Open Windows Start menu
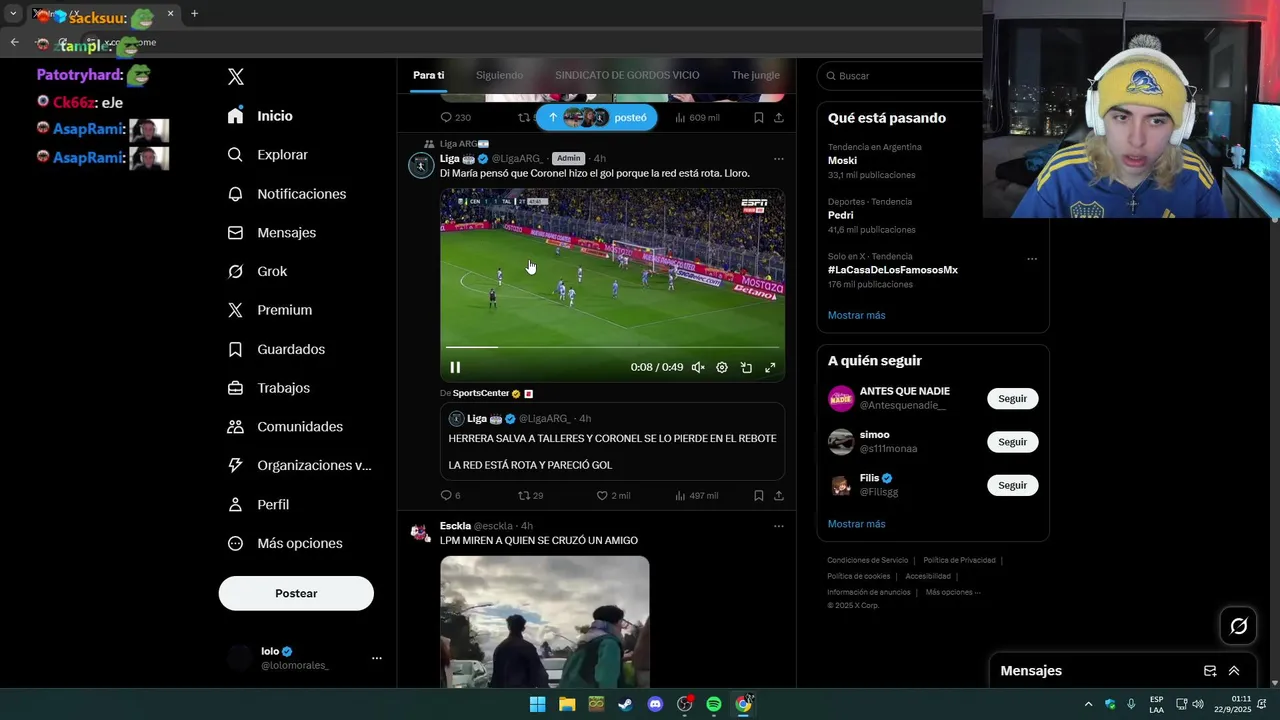Image resolution: width=1280 pixels, height=720 pixels. pyautogui.click(x=537, y=704)
